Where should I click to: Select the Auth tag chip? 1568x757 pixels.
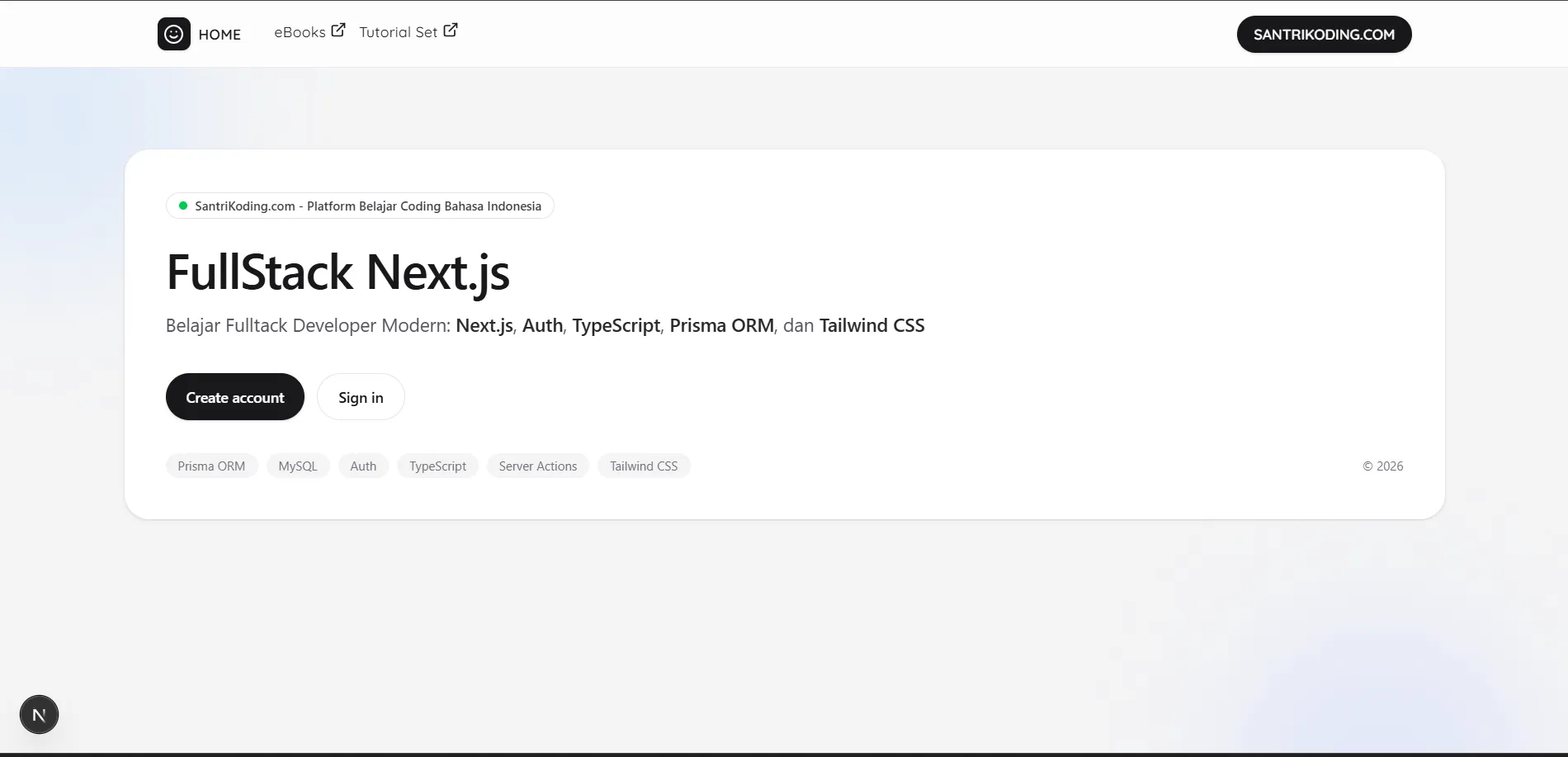[363, 466]
